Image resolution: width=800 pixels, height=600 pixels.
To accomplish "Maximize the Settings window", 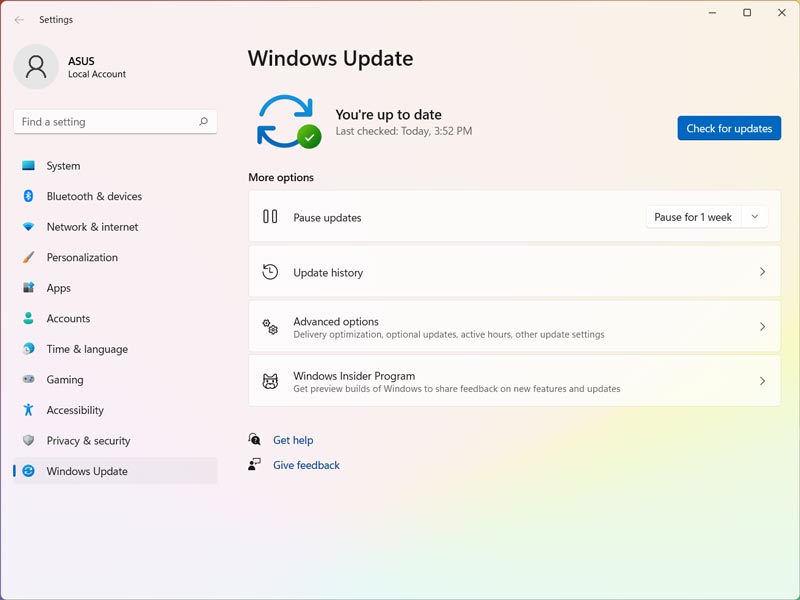I will tap(747, 12).
